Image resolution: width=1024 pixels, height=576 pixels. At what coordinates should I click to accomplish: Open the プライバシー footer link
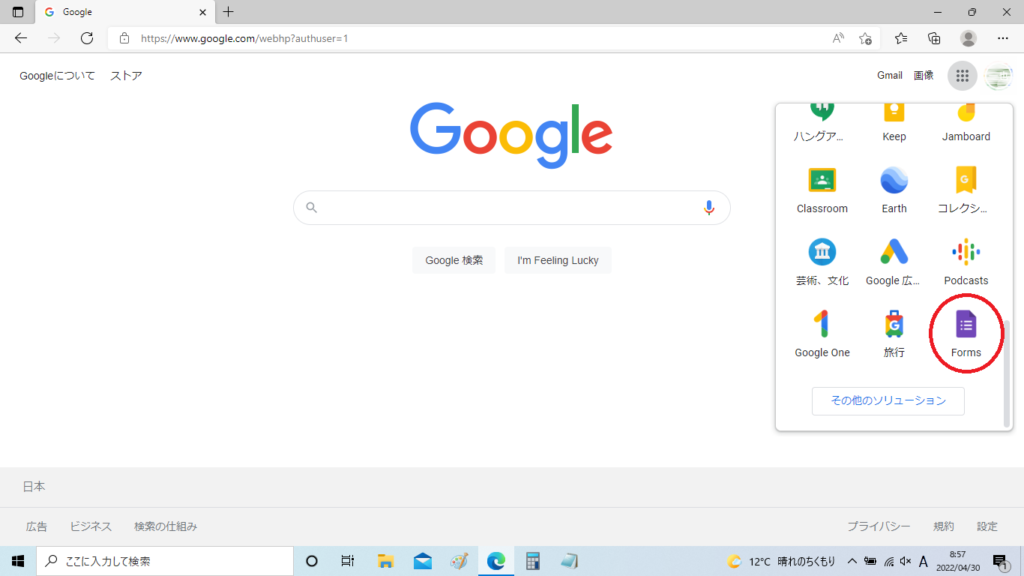[878, 526]
